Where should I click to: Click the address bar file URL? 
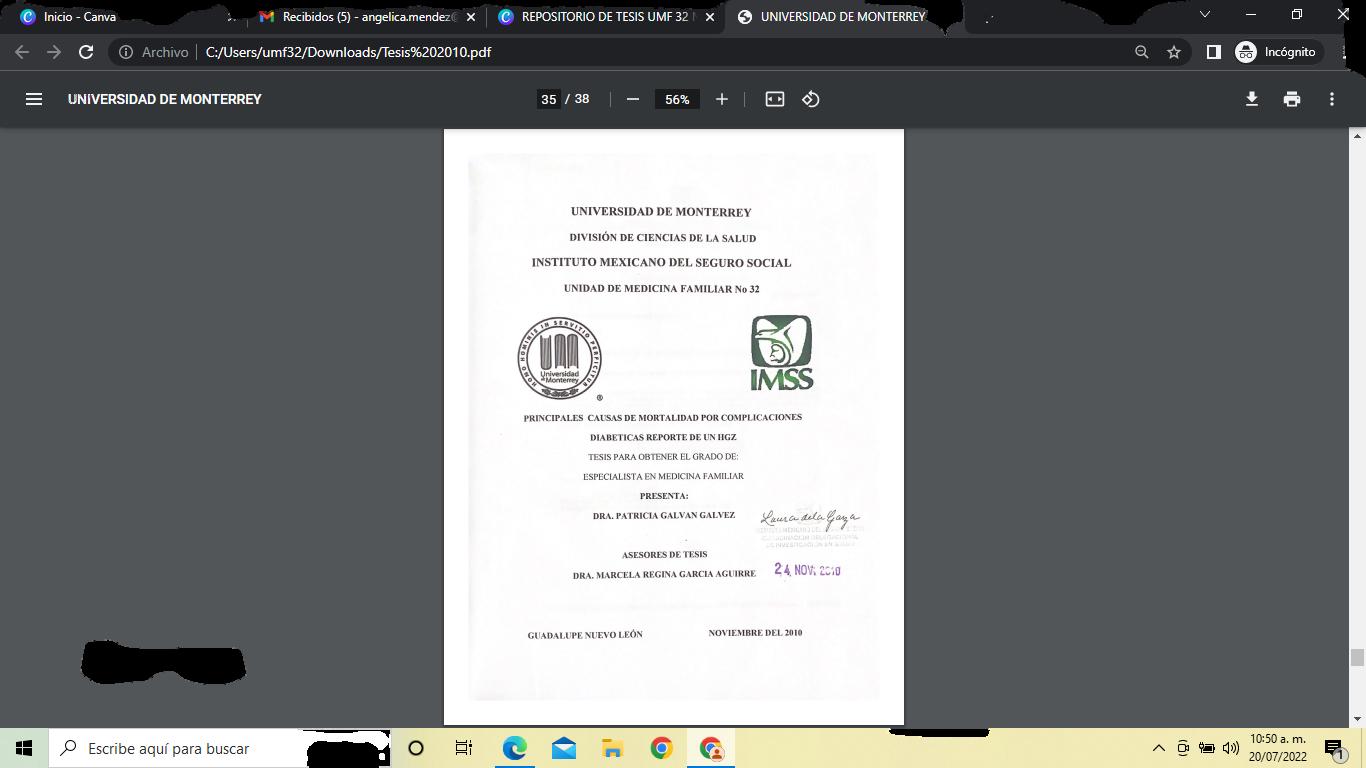tap(348, 52)
